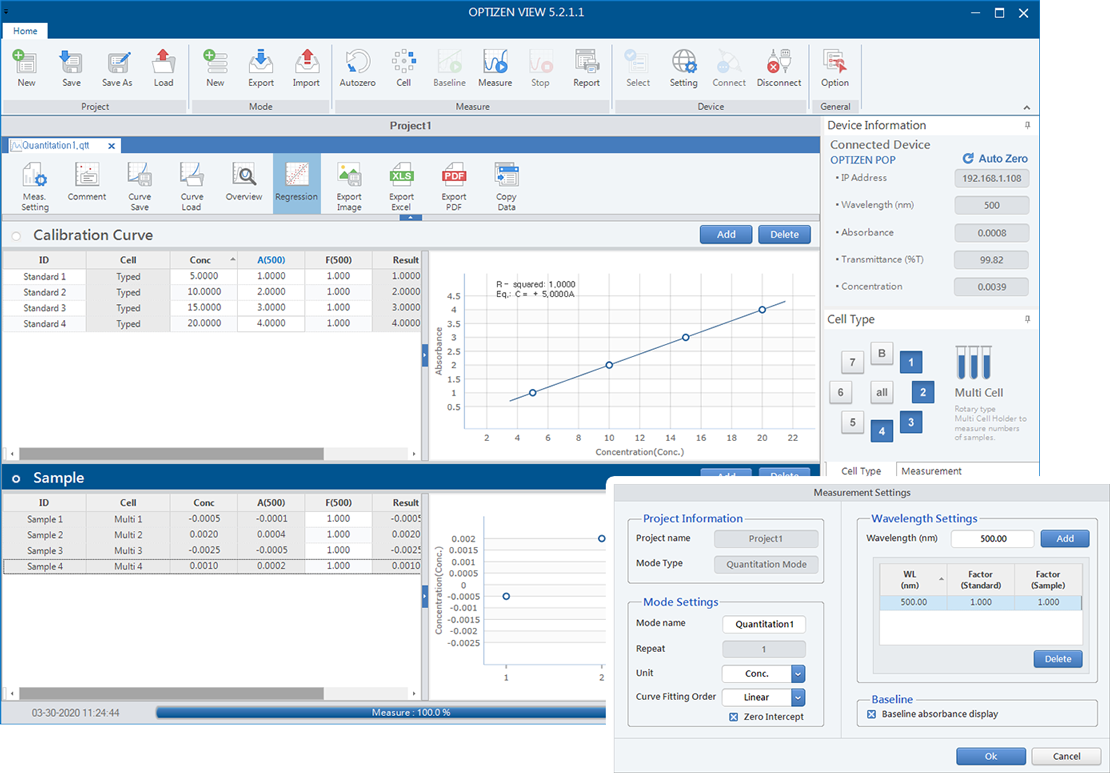Focus the Wavelength (nm) input field
1110x773 pixels.
coord(992,539)
